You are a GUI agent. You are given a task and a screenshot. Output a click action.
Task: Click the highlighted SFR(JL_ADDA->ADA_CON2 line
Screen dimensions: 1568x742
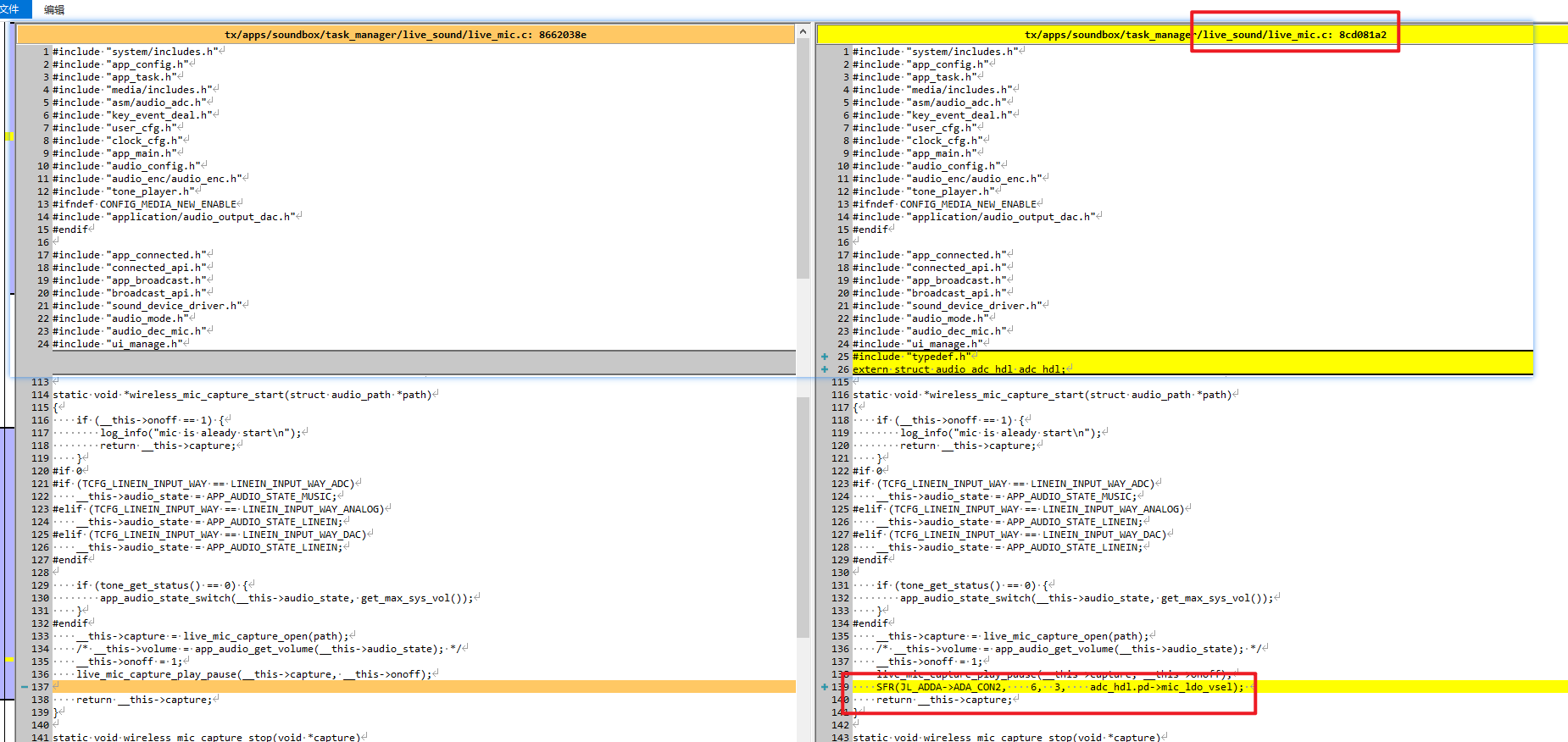tap(1060, 687)
